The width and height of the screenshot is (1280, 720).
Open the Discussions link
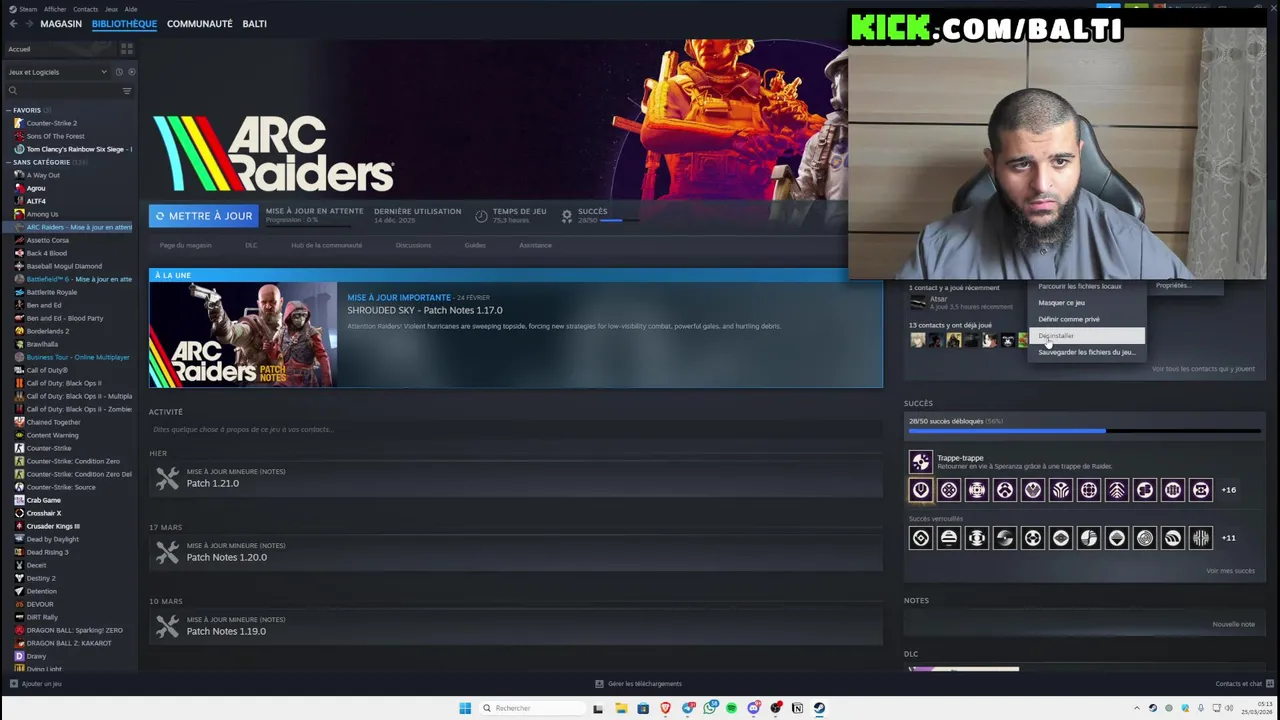coord(413,245)
